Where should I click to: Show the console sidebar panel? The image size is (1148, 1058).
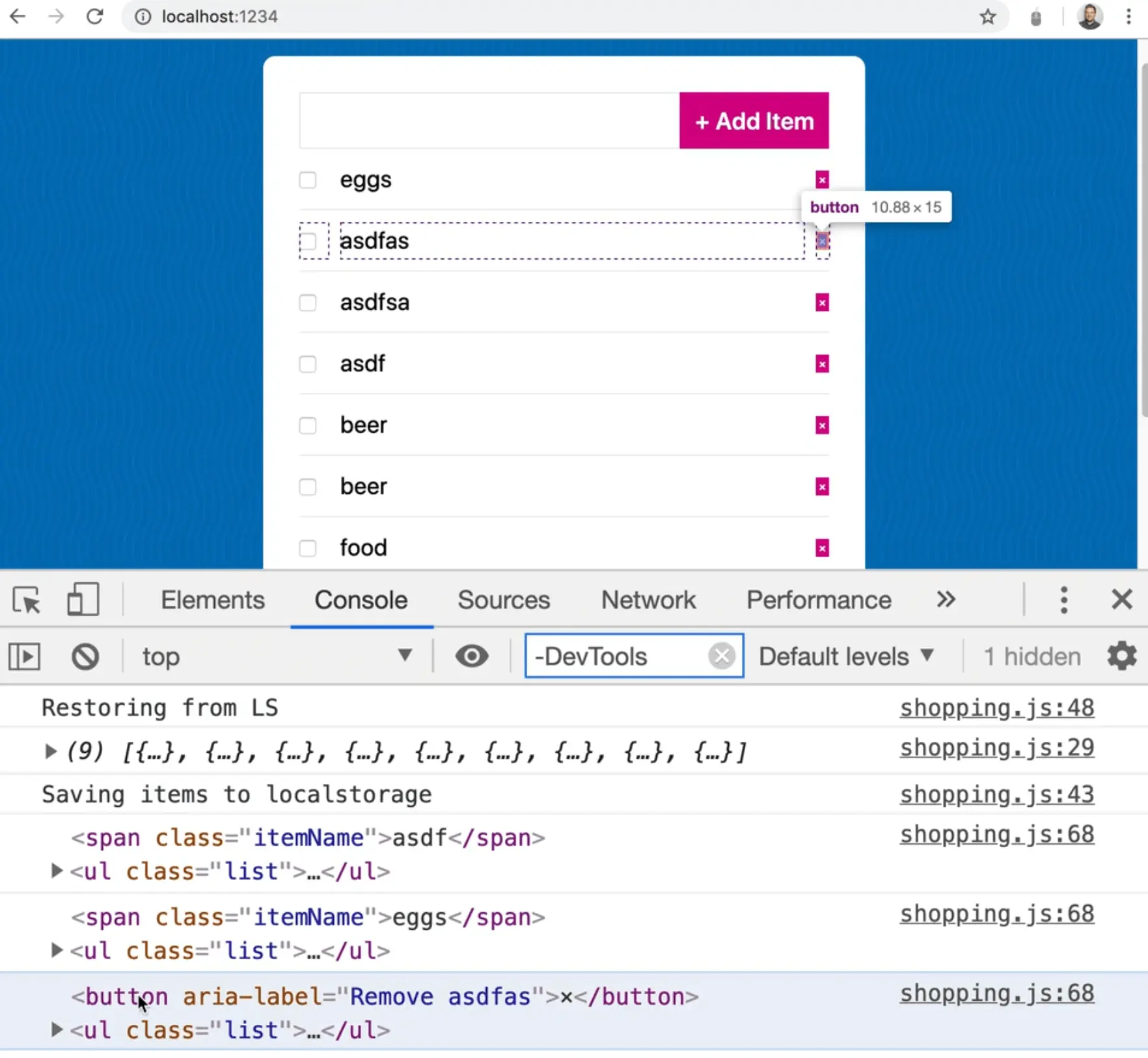point(25,657)
